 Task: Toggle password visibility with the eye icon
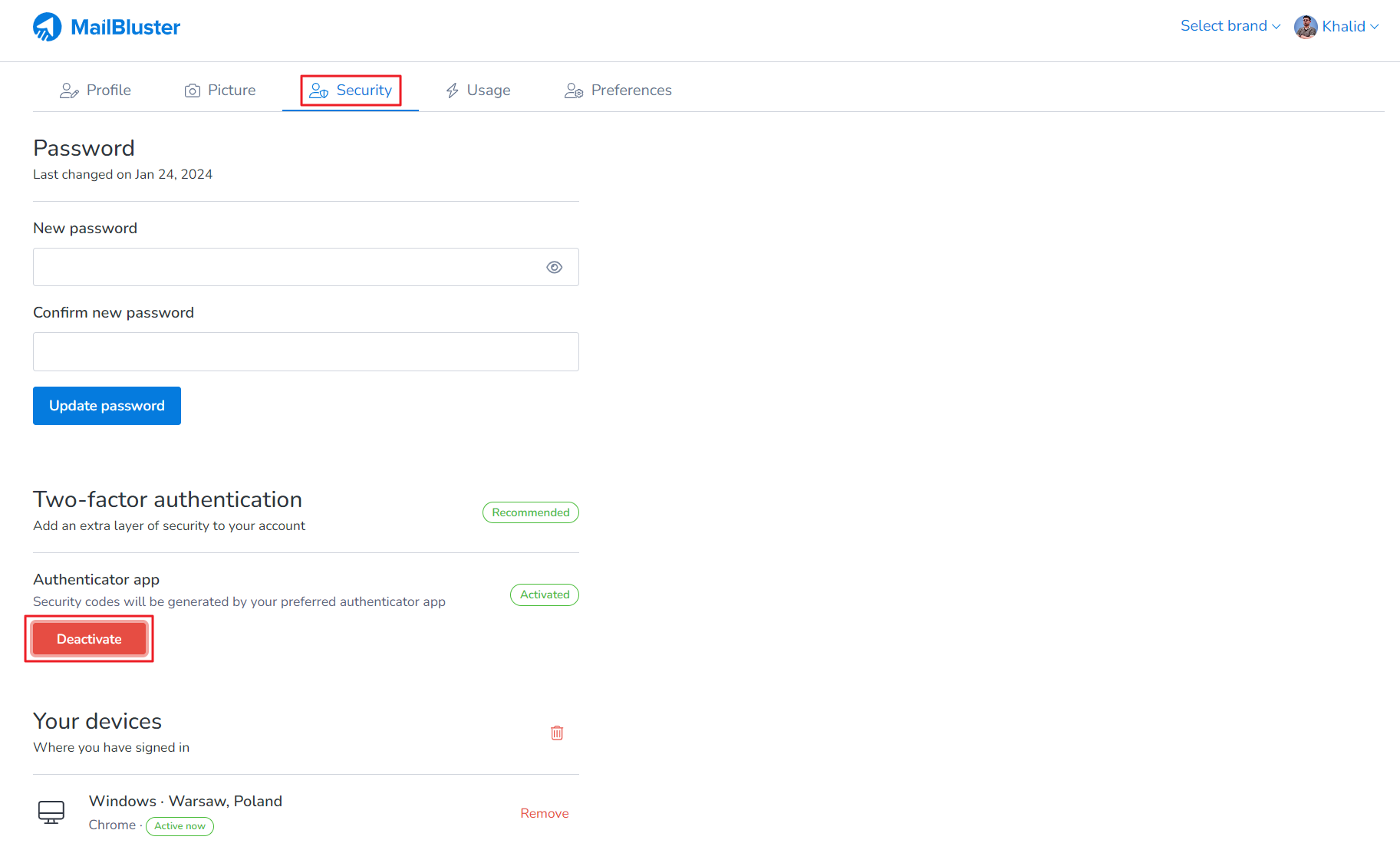[x=555, y=267]
